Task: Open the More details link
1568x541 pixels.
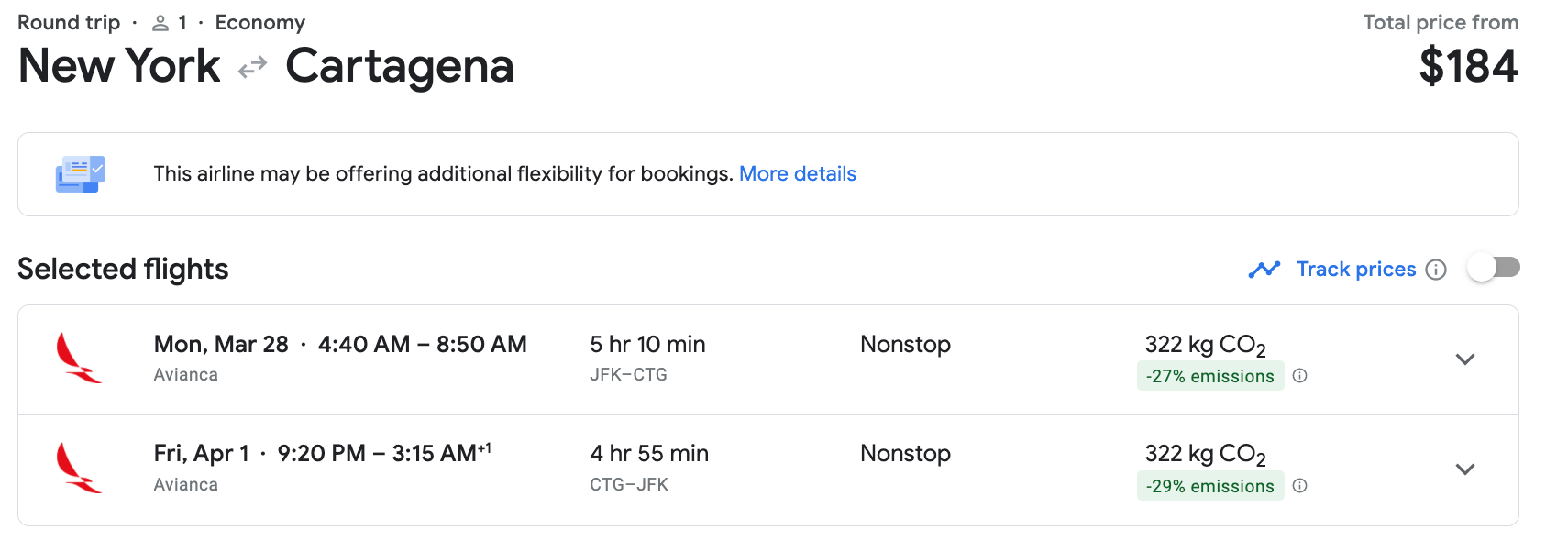Action: pyautogui.click(x=797, y=174)
